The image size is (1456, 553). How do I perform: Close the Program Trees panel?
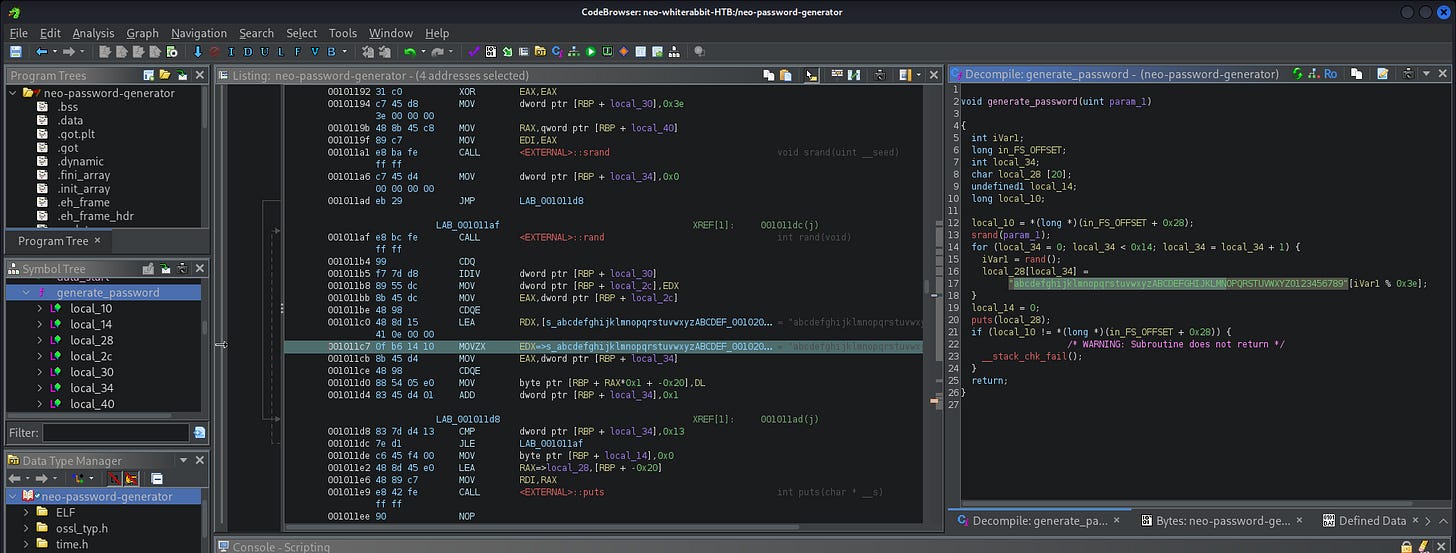coord(199,75)
